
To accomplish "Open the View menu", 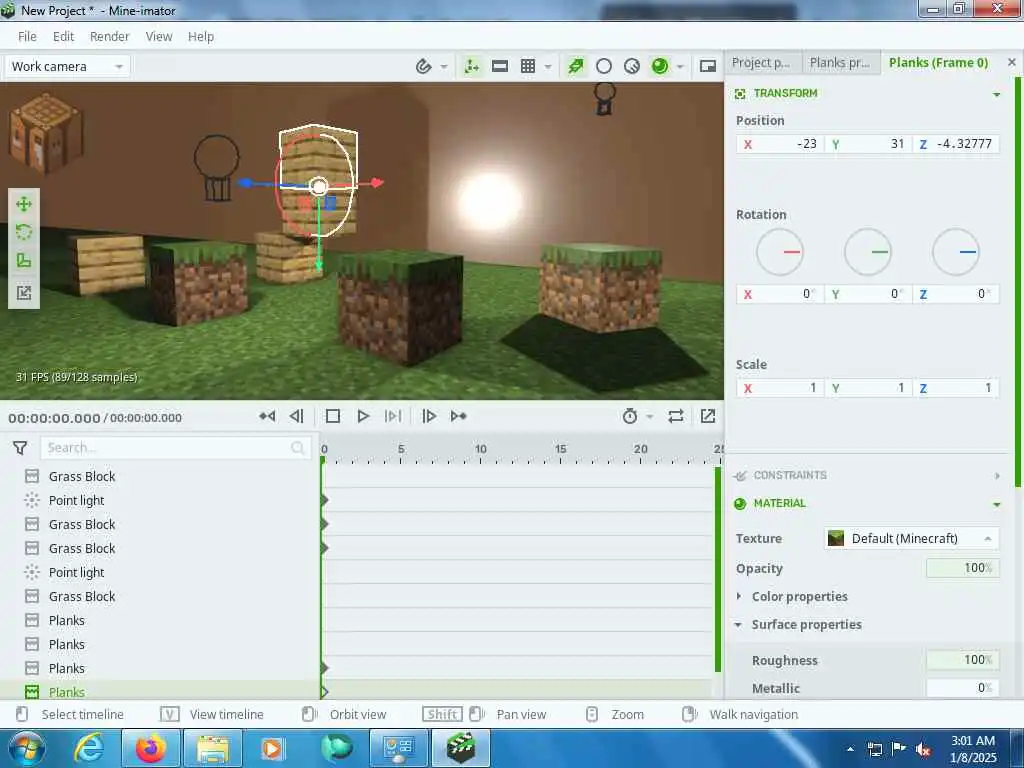I will click(x=159, y=37).
